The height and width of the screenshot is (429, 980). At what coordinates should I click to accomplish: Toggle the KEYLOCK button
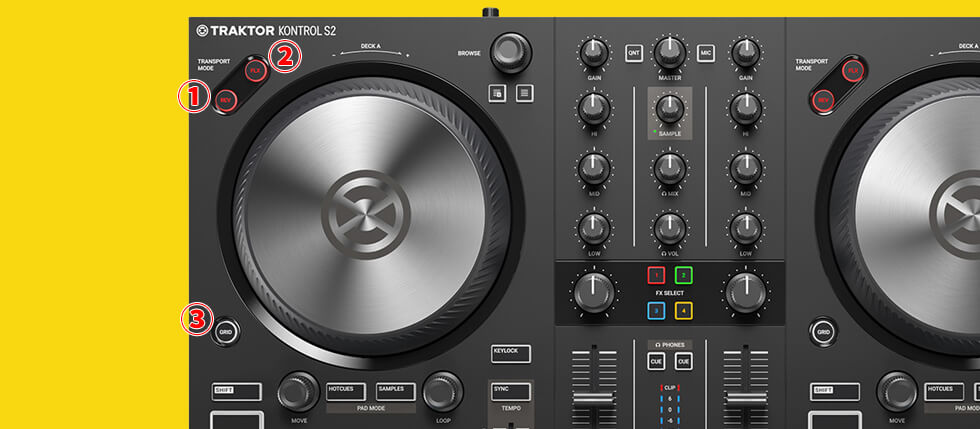click(511, 353)
